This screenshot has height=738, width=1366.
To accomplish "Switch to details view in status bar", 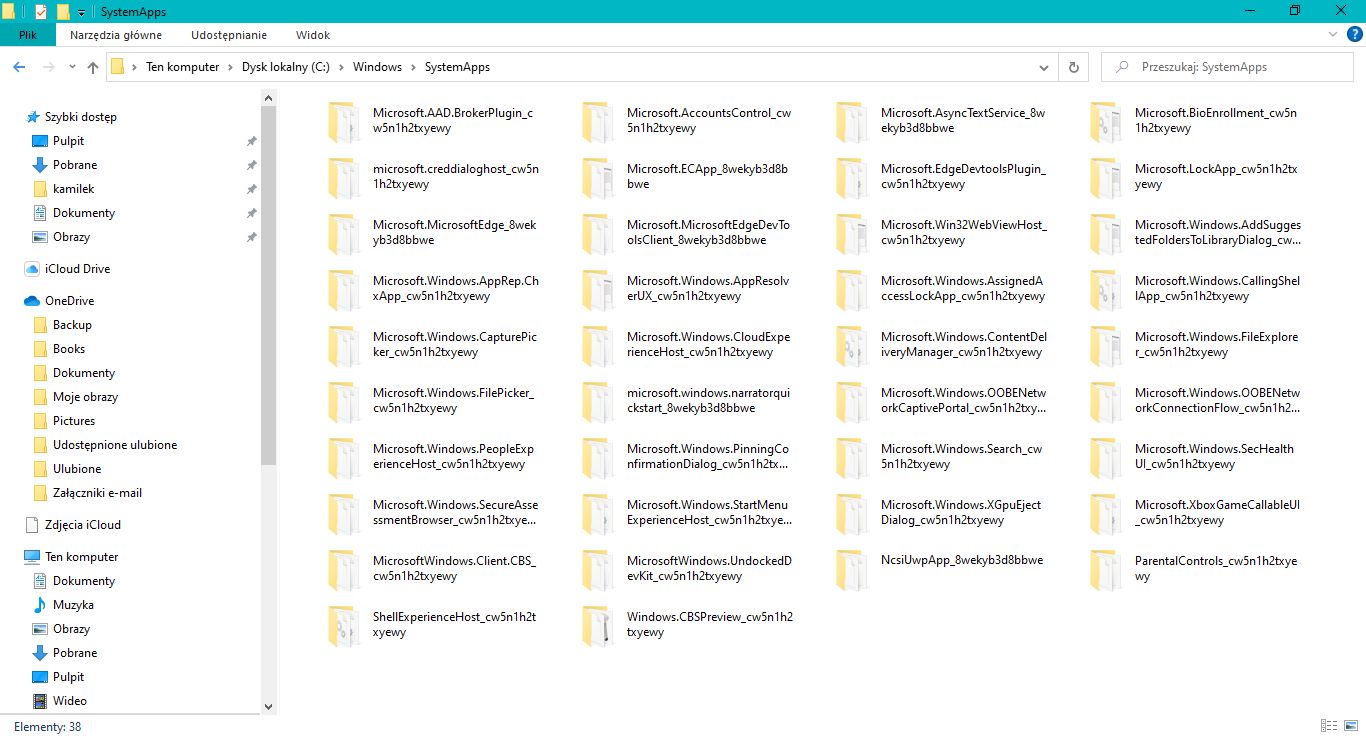I will click(1329, 726).
